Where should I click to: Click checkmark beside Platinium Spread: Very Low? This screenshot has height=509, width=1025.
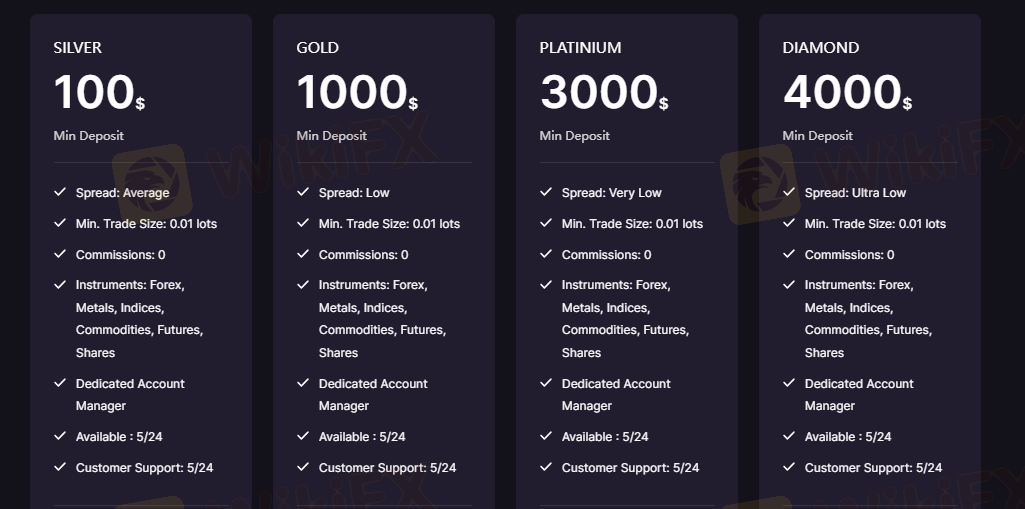[x=546, y=192]
